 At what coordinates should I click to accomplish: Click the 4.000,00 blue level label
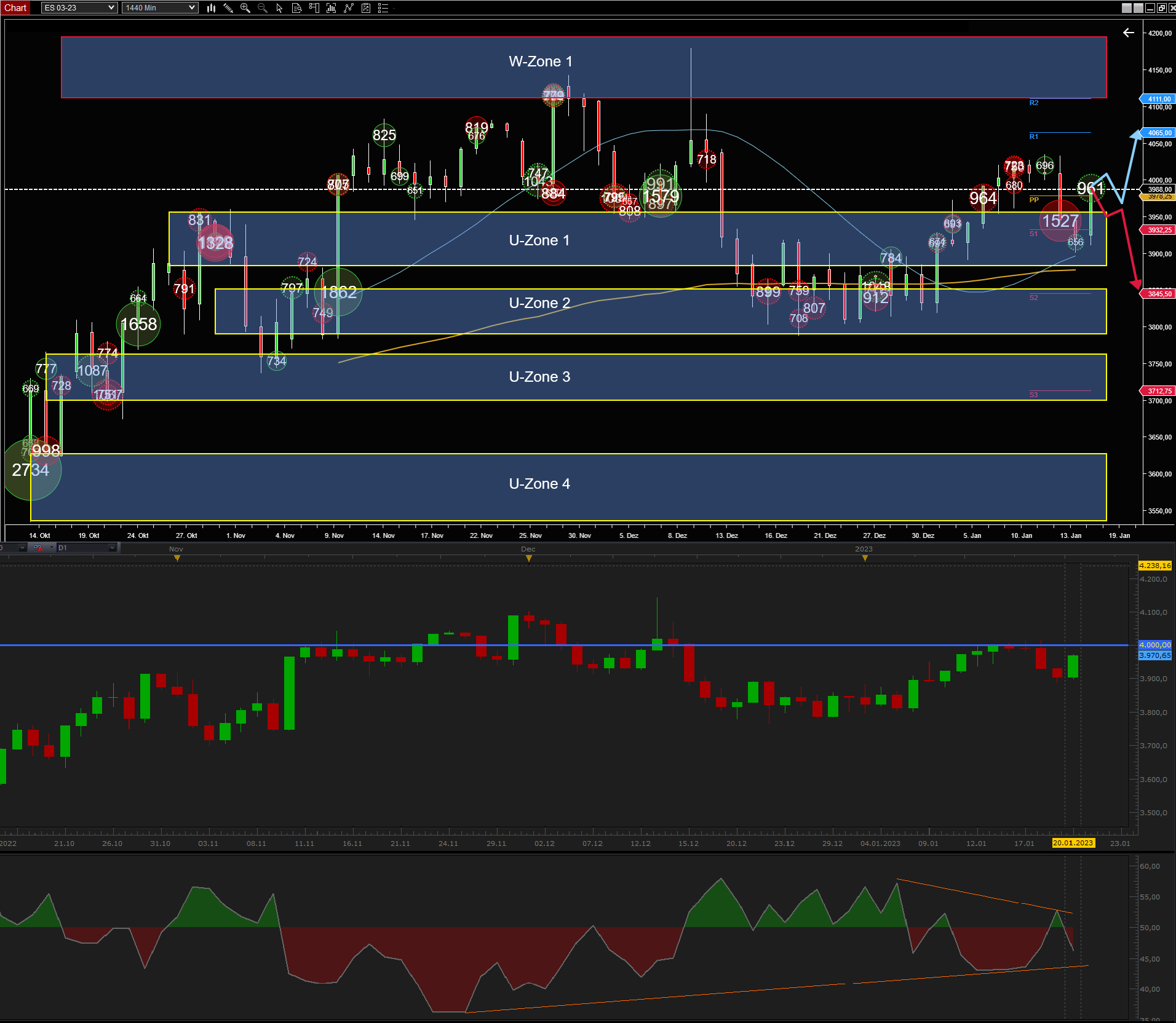[1155, 645]
